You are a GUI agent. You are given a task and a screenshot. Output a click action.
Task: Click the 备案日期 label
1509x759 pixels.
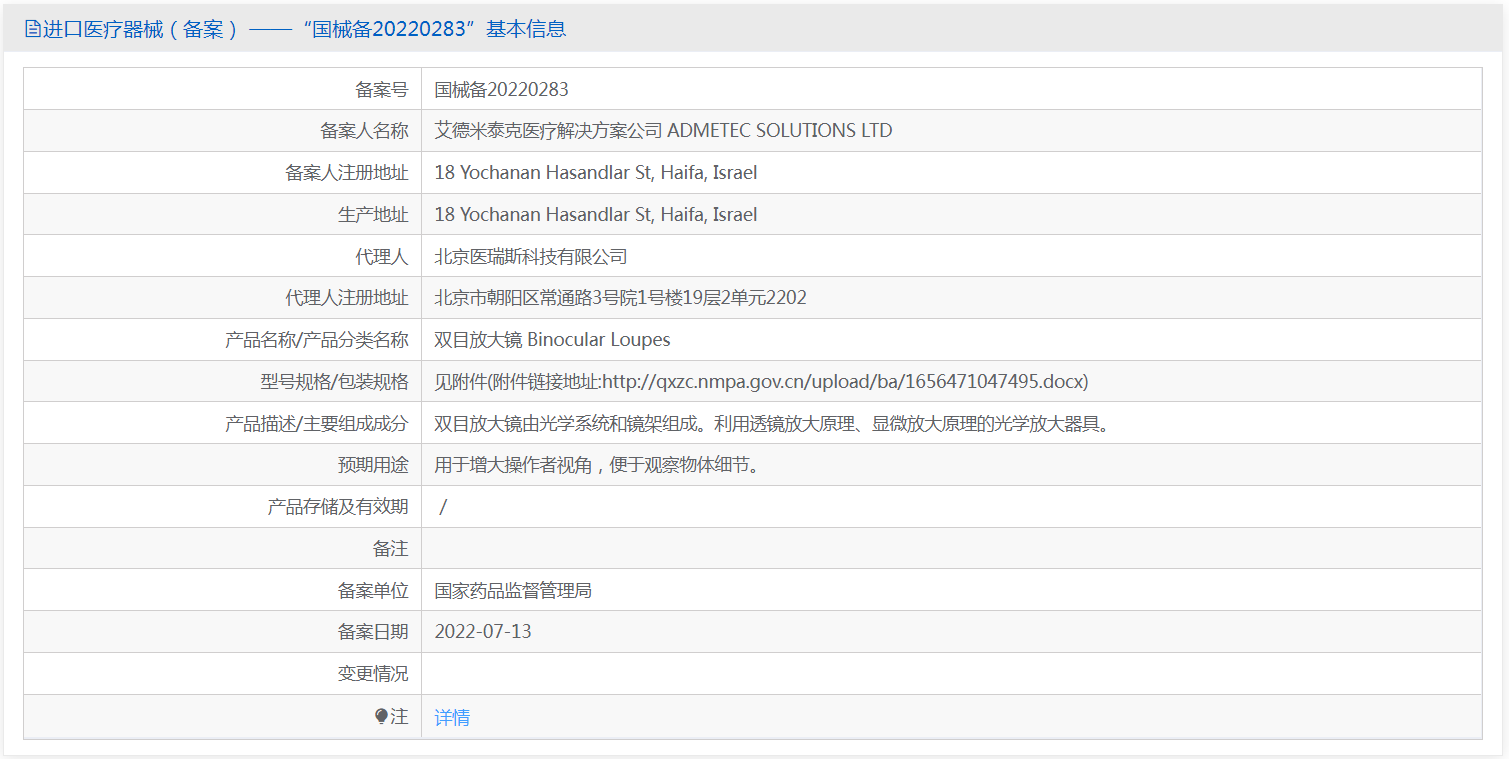[373, 632]
